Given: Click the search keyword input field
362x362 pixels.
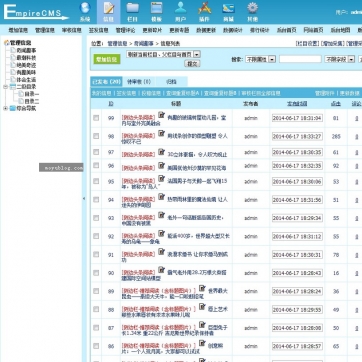Looking at the screenshot, I should tap(300, 59).
